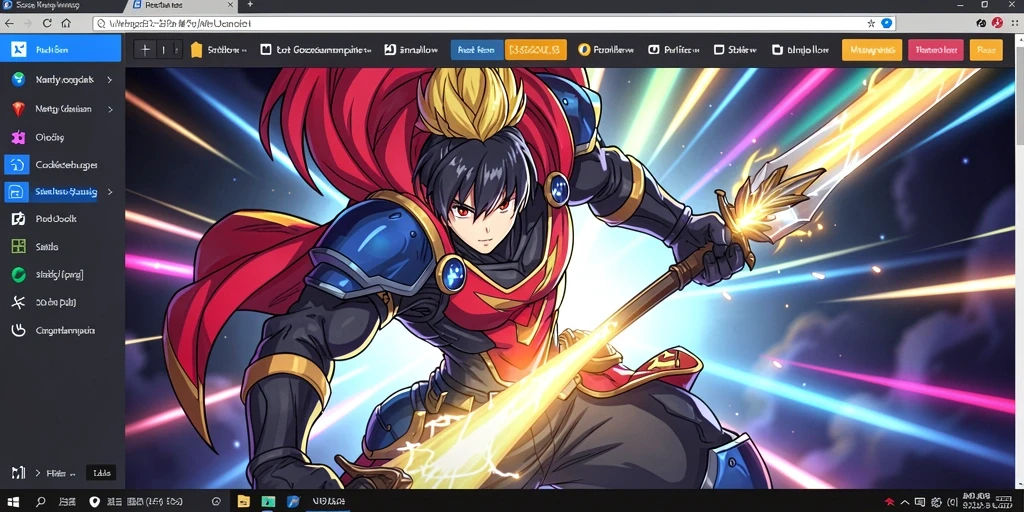Click the plus button in the dark toolbar

pos(145,50)
